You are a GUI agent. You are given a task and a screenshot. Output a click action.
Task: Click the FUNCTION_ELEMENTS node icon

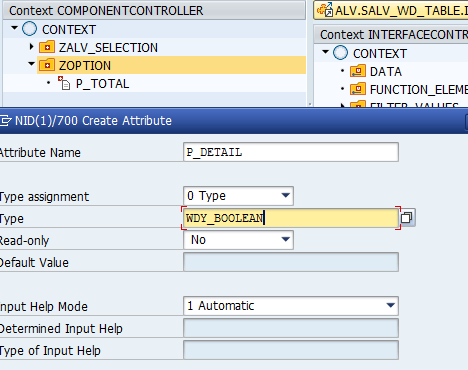click(358, 89)
